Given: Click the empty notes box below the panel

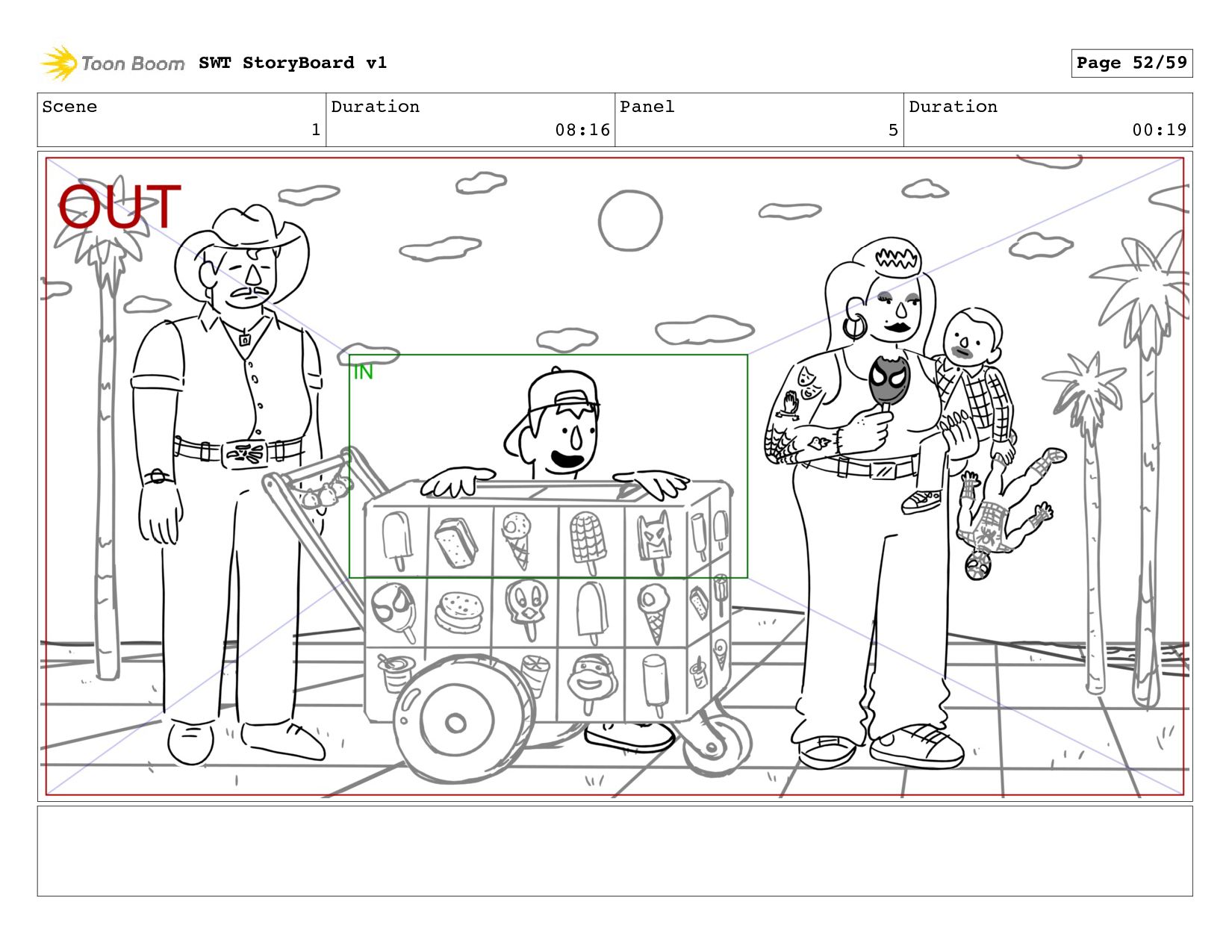Looking at the screenshot, I should (615, 850).
